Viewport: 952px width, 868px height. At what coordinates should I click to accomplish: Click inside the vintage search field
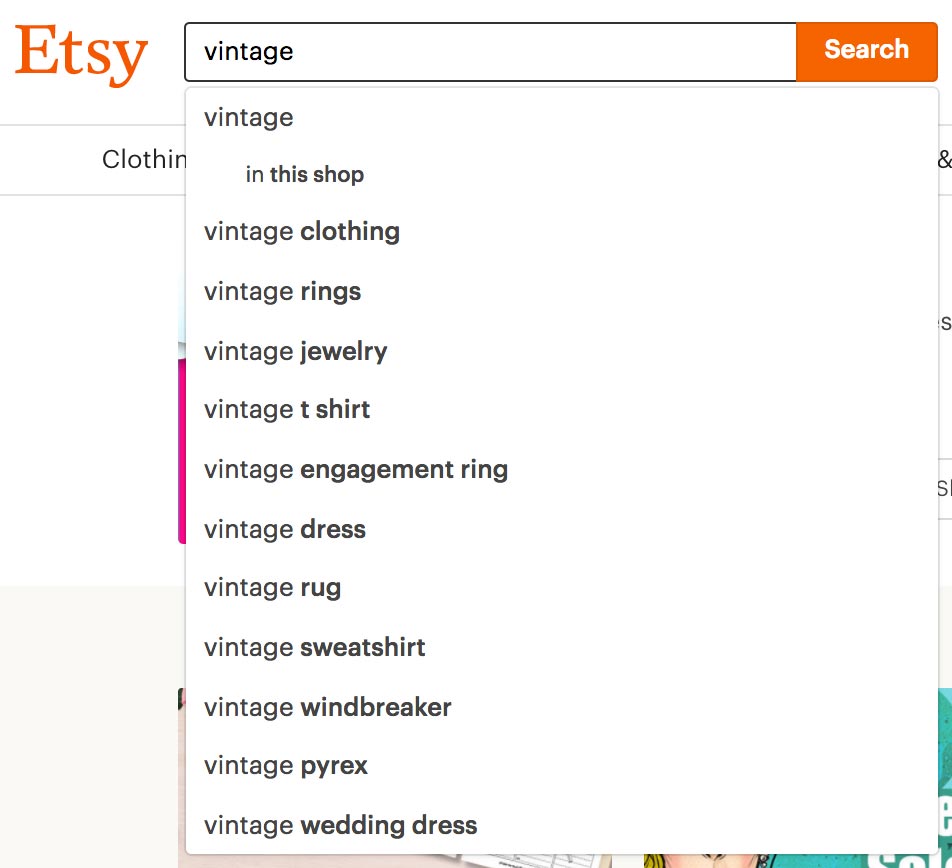point(491,52)
